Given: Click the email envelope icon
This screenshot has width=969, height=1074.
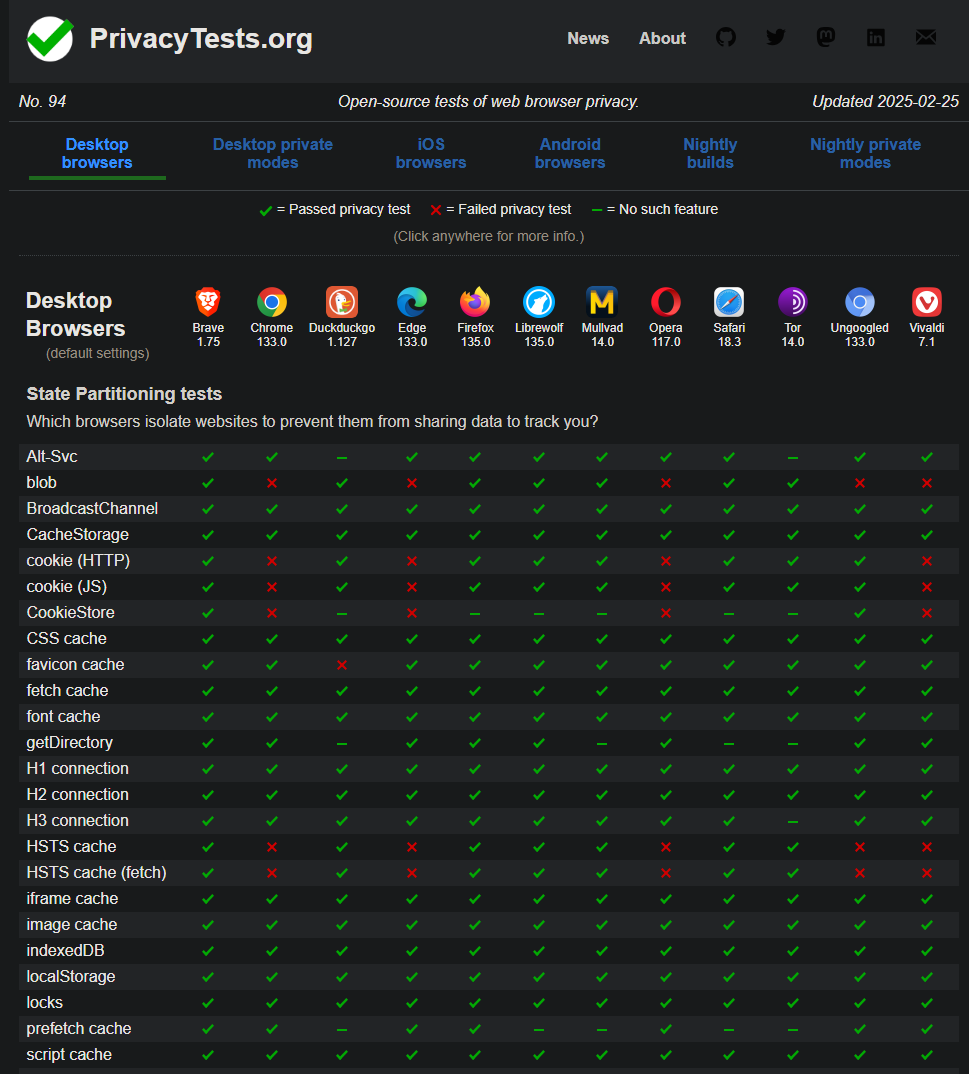Looking at the screenshot, I should [x=925, y=37].
